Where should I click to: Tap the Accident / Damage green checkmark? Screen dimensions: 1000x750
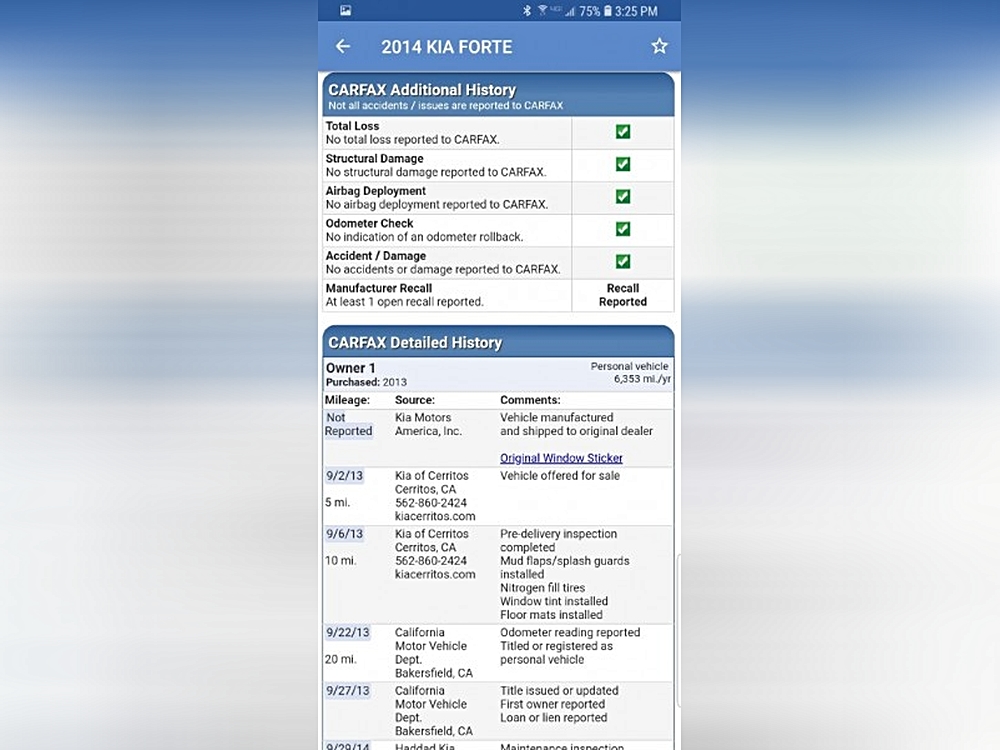(622, 261)
